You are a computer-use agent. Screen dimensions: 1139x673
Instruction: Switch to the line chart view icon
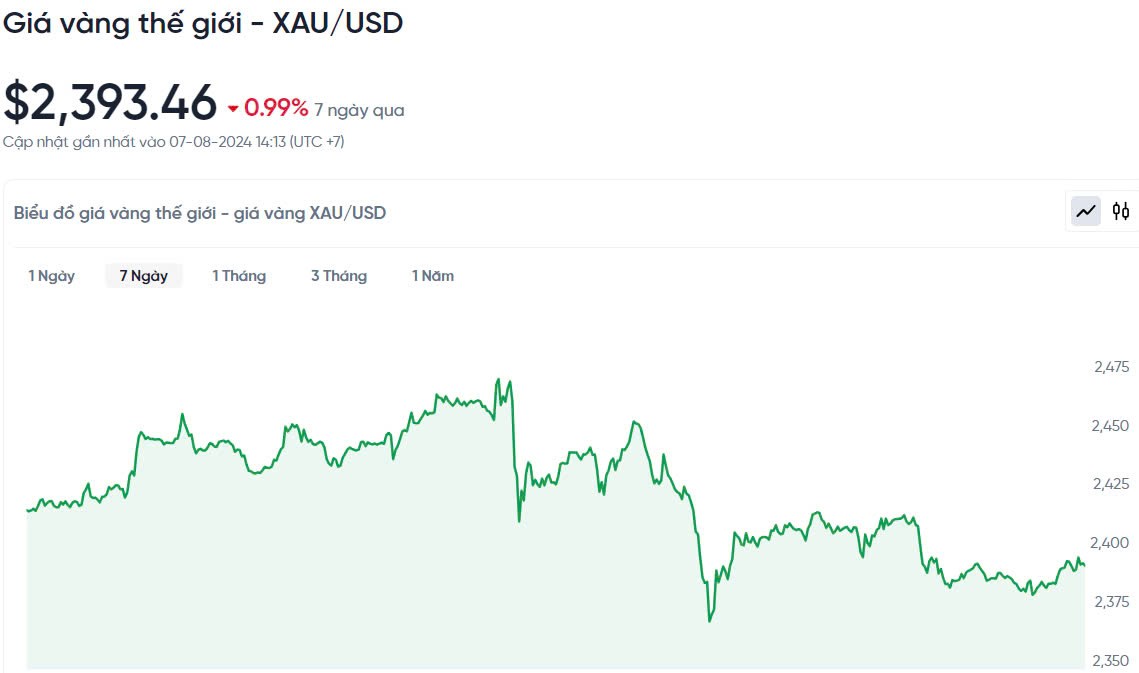[1086, 211]
